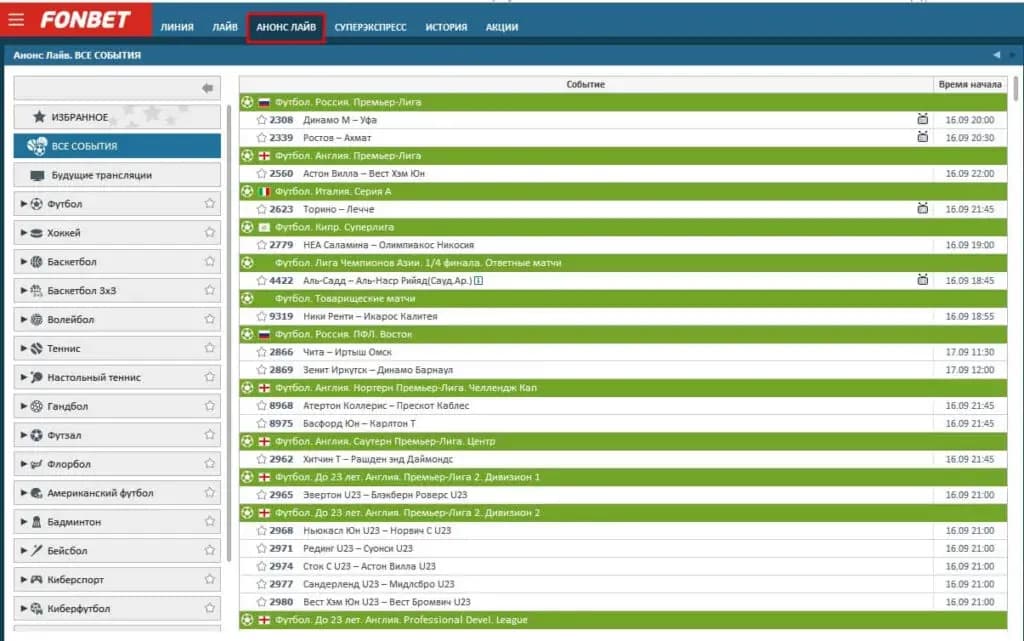The height and width of the screenshot is (641, 1024).
Task: Click the FONBET logo
Action: [86, 20]
